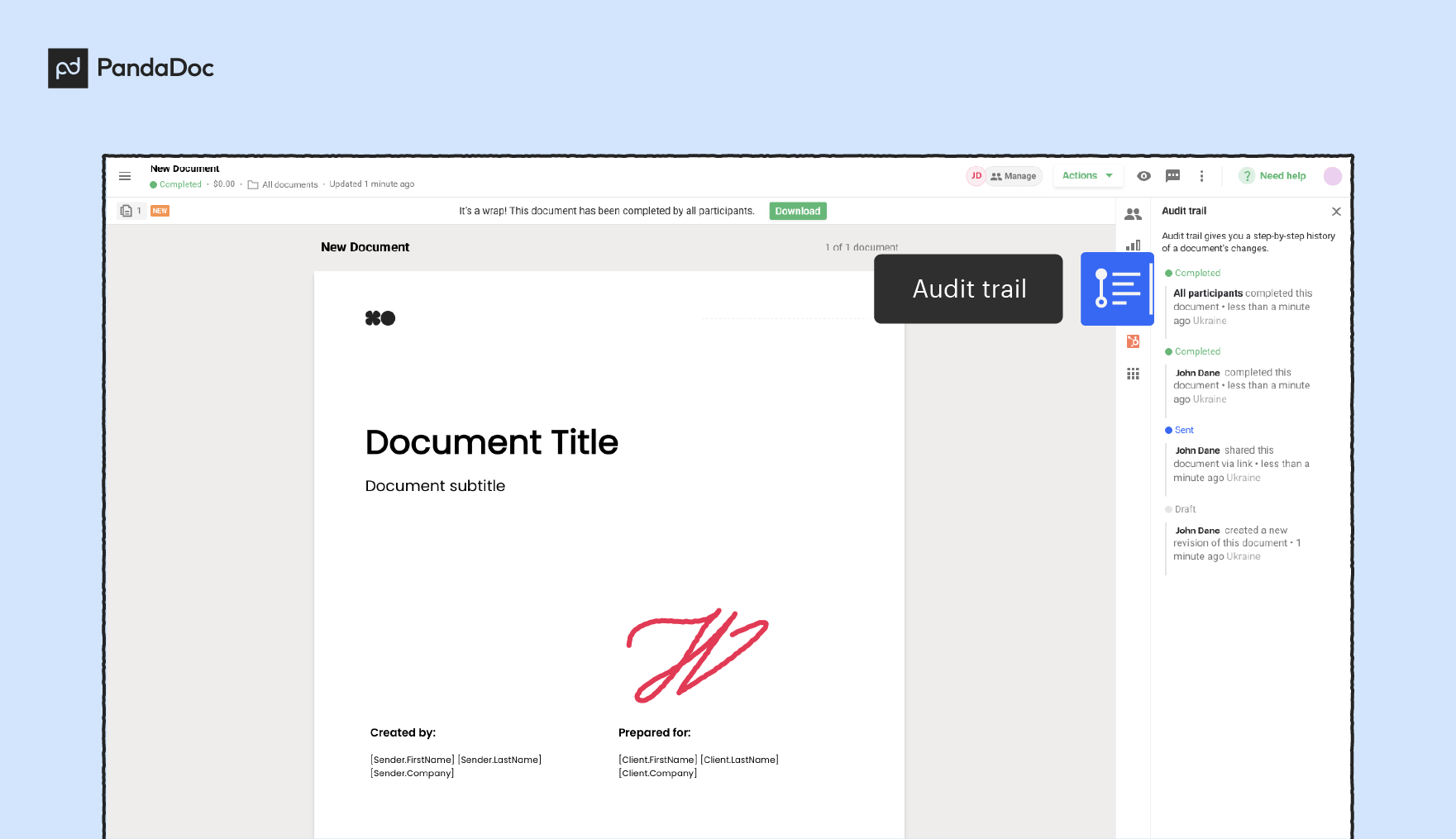Open the document Analytics panel icon
The height and width of the screenshot is (839, 1456).
[x=1133, y=245]
